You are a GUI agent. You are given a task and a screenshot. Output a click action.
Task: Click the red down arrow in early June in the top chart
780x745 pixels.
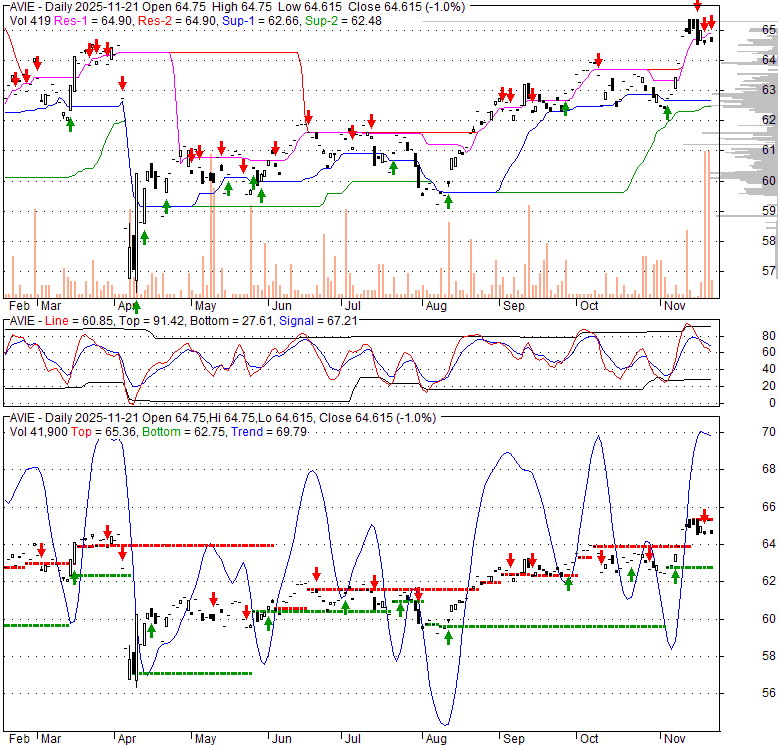point(309,117)
